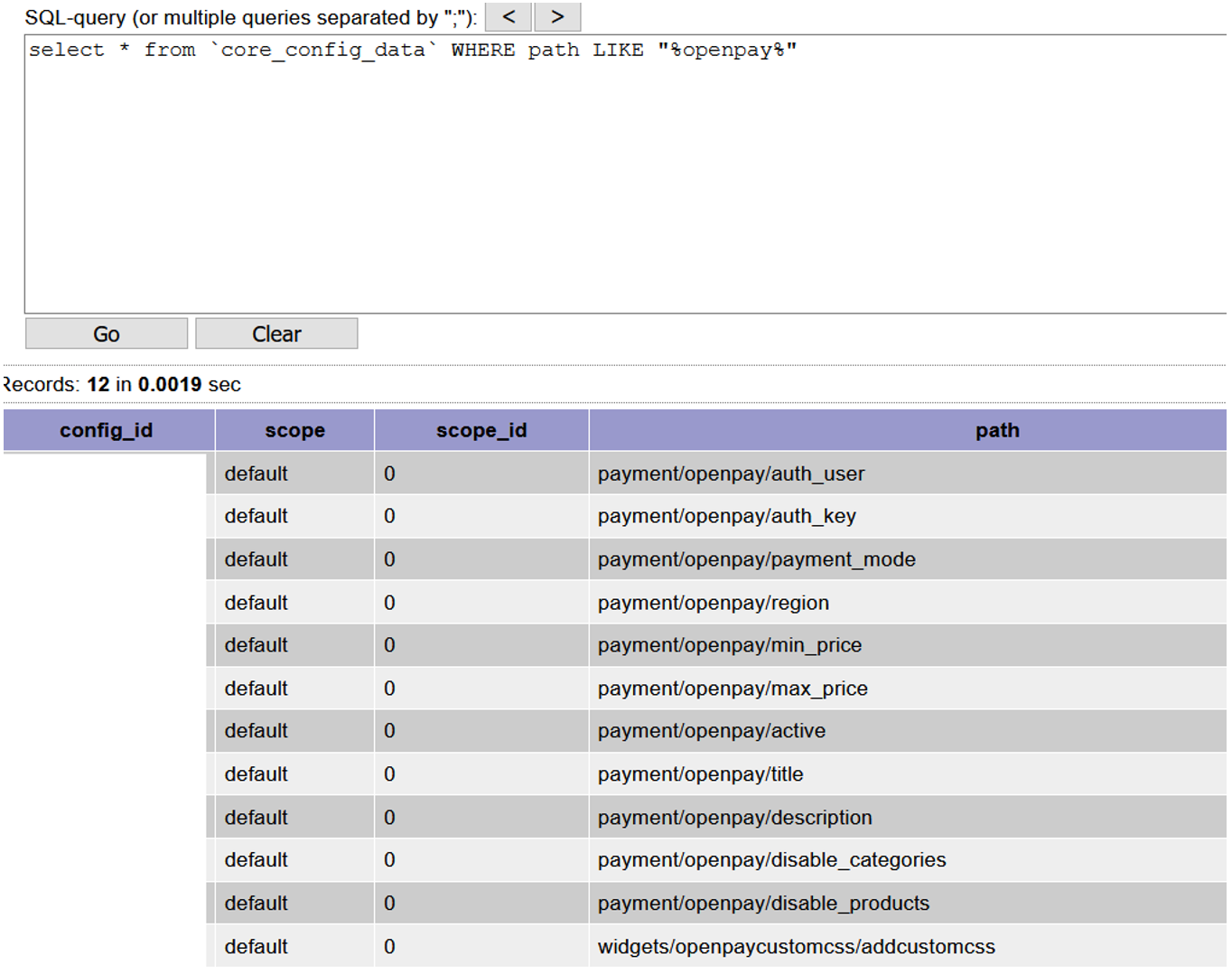This screenshot has width=1232, height=975.
Task: Sort results by the scope_id column header
Action: [481, 430]
